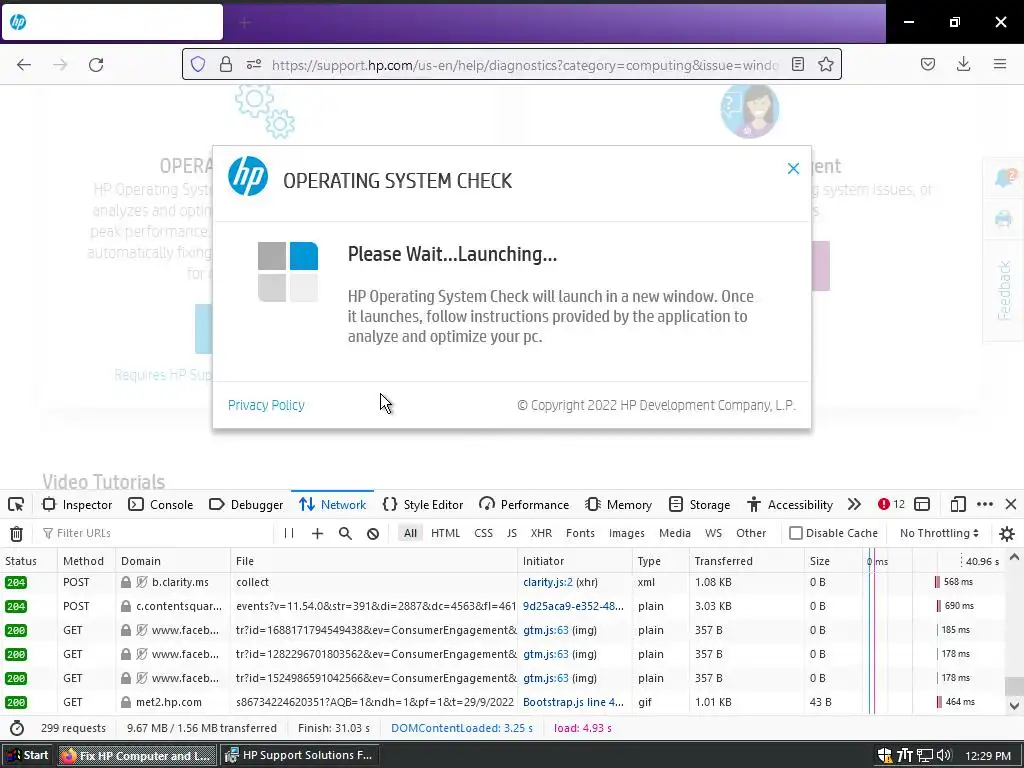Close the developer tools panel
Screen dimensions: 1024x768
tap(1011, 504)
